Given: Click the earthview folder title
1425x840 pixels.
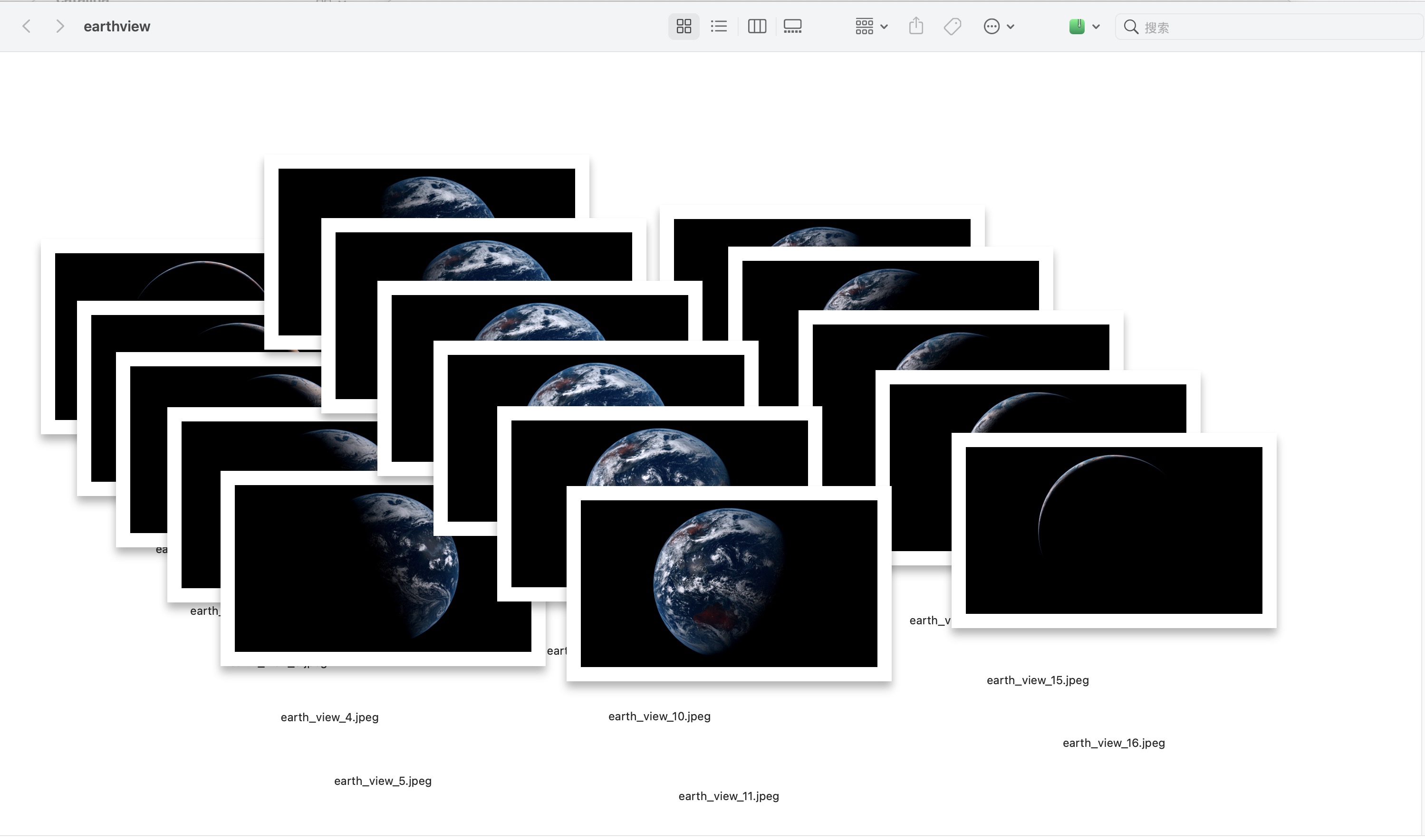Looking at the screenshot, I should (x=116, y=27).
